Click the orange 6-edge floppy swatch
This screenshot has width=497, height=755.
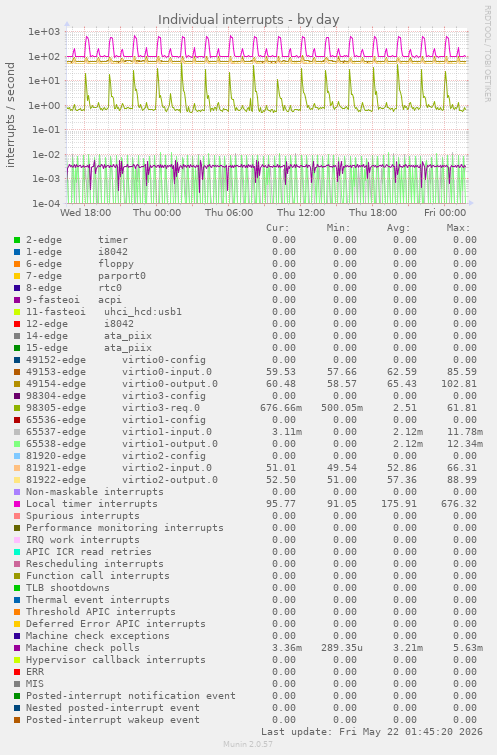pos(17,264)
